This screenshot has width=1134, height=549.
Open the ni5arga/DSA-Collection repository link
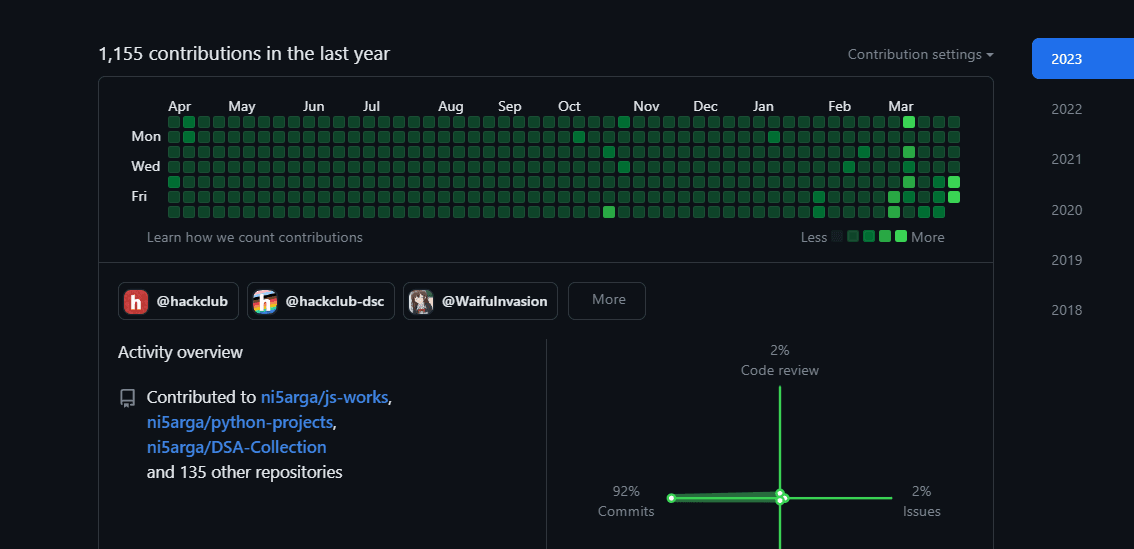pyautogui.click(x=236, y=447)
